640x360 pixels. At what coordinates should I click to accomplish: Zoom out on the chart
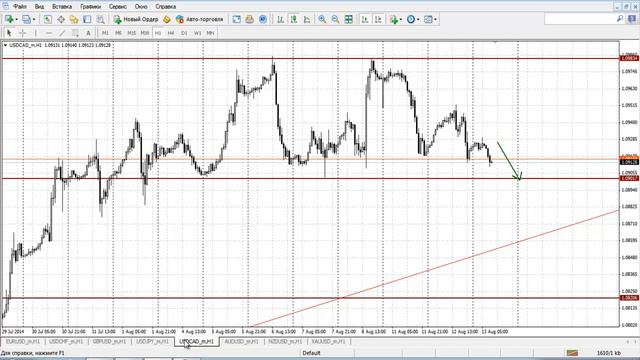click(x=335, y=19)
